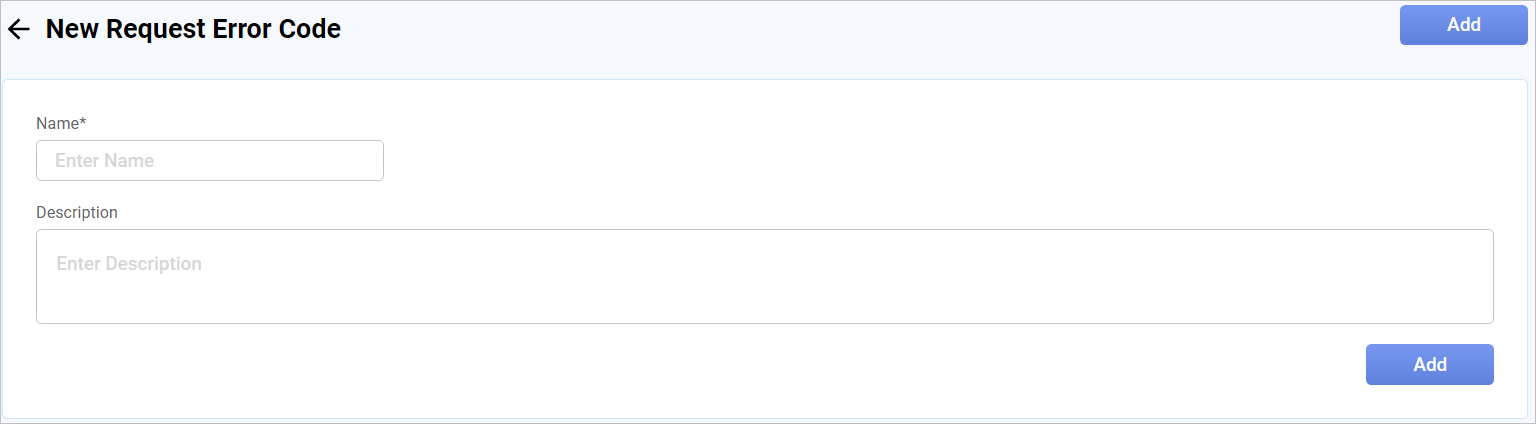The image size is (1536, 424).
Task: Activate the required Name field
Action: point(210,161)
